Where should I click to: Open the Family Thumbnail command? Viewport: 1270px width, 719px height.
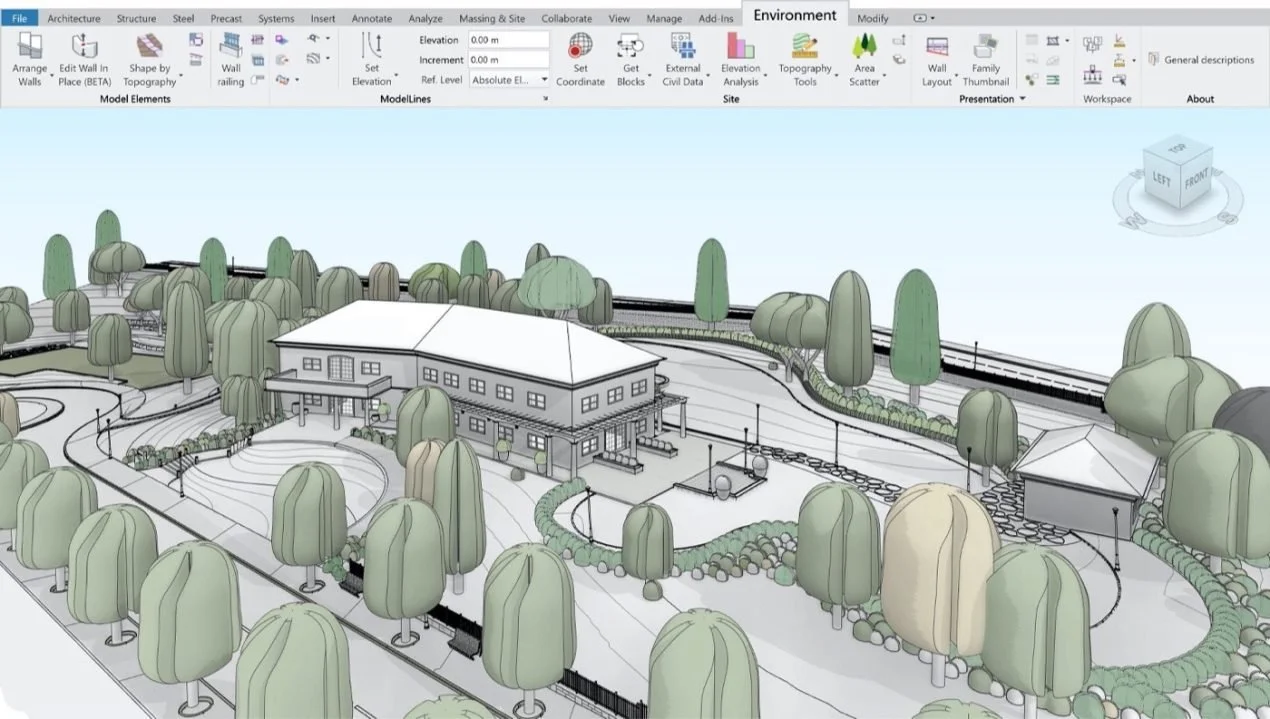pyautogui.click(x=986, y=60)
